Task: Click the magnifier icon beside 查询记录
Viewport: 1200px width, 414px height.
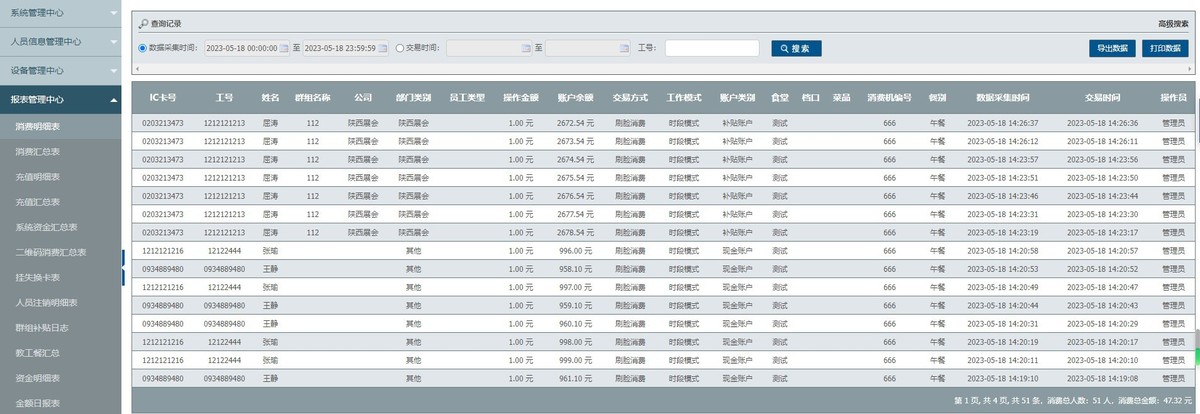Action: pyautogui.click(x=143, y=23)
